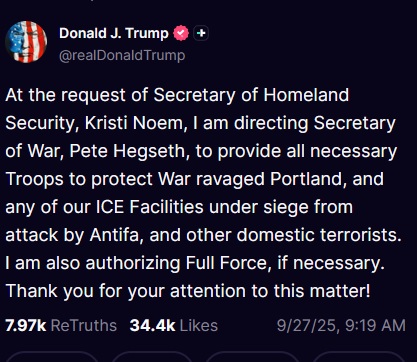Click the first action button below stats
Screen dimensions: 417x362
53,357
